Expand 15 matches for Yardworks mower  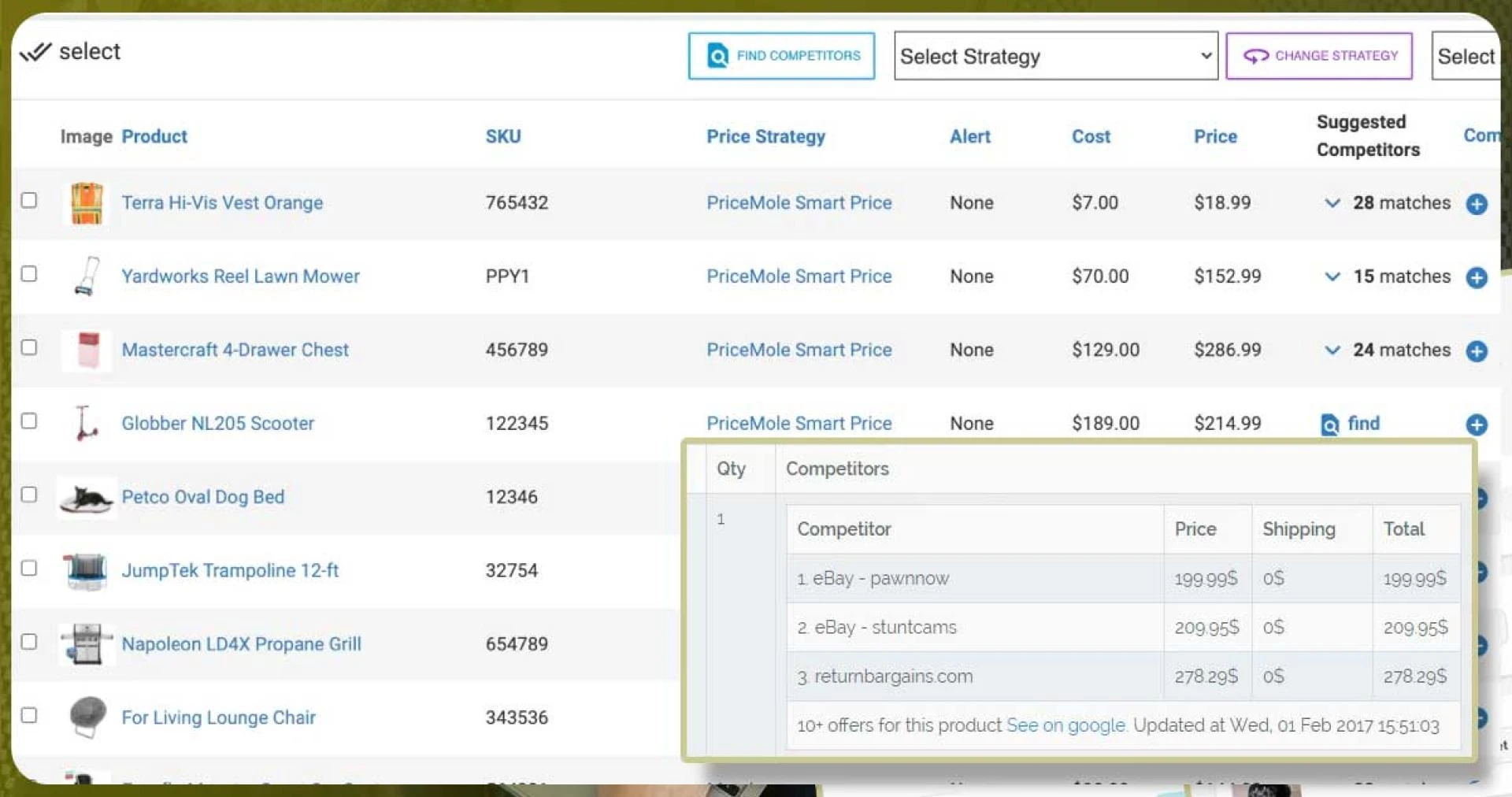(1332, 276)
